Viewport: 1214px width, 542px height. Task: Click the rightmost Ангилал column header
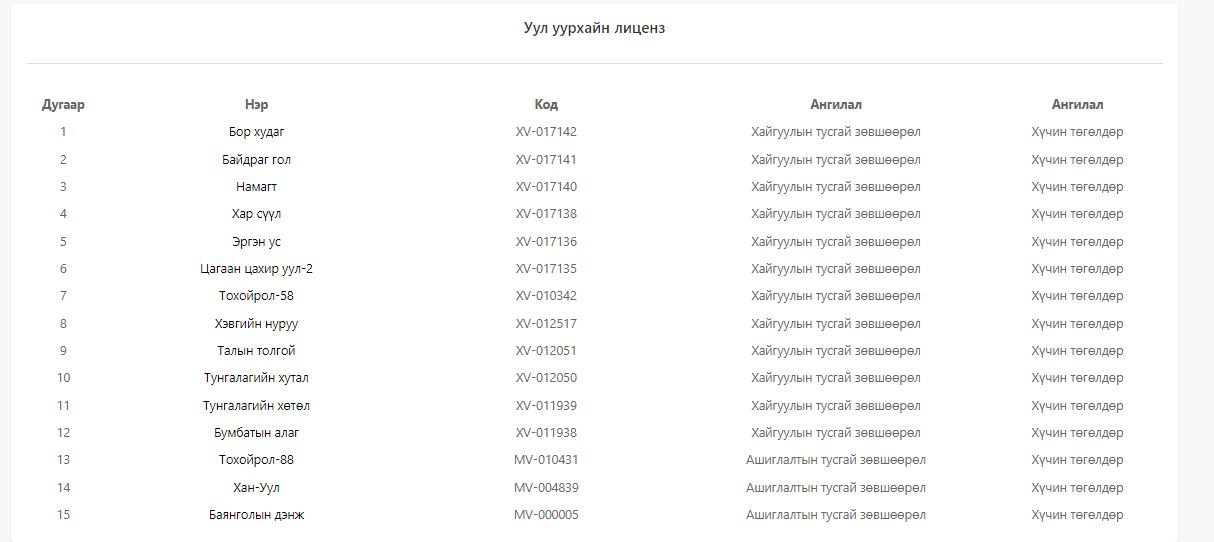click(x=1077, y=104)
